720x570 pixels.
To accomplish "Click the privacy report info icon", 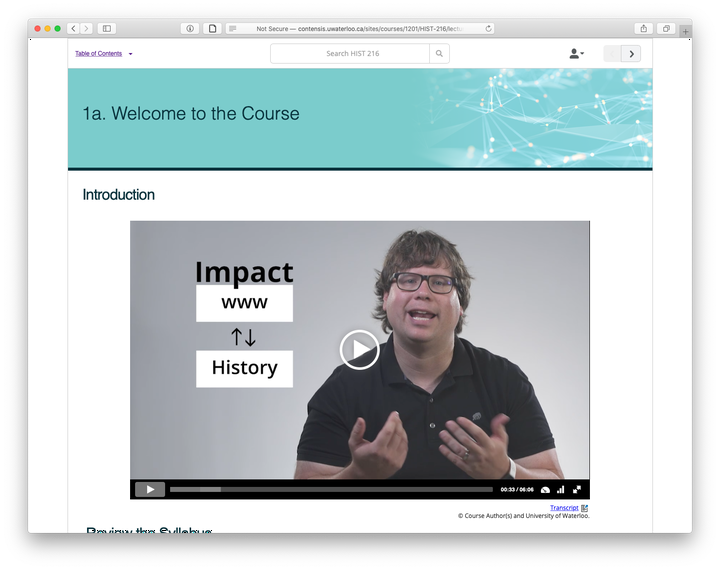I will pyautogui.click(x=190, y=28).
